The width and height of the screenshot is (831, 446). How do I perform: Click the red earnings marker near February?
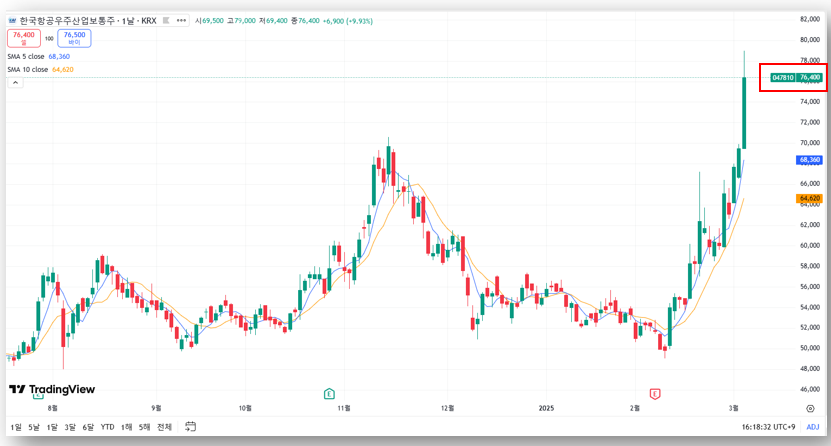point(655,394)
